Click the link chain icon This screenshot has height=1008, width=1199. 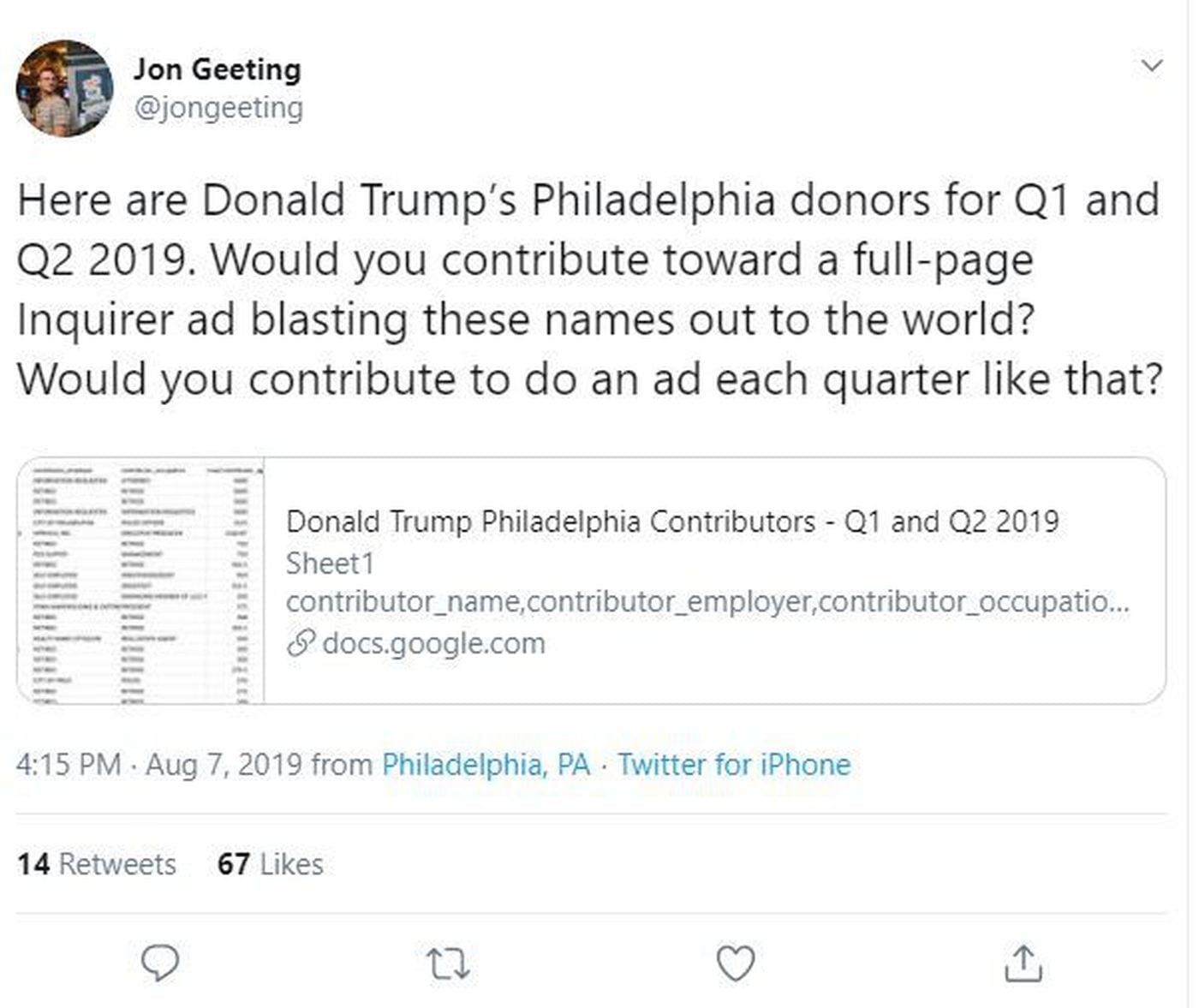(x=301, y=643)
